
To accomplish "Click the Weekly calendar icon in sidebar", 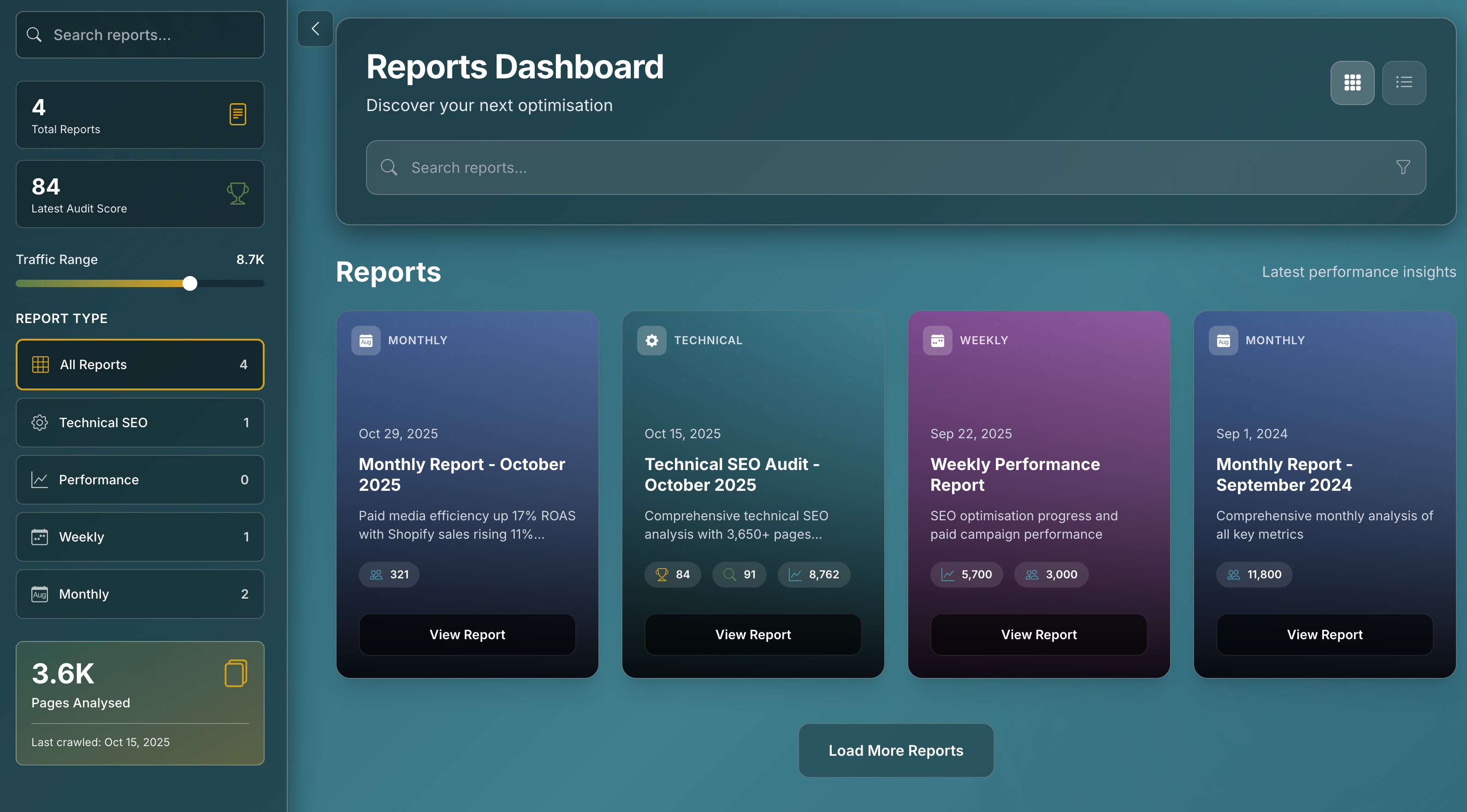I will 39,537.
